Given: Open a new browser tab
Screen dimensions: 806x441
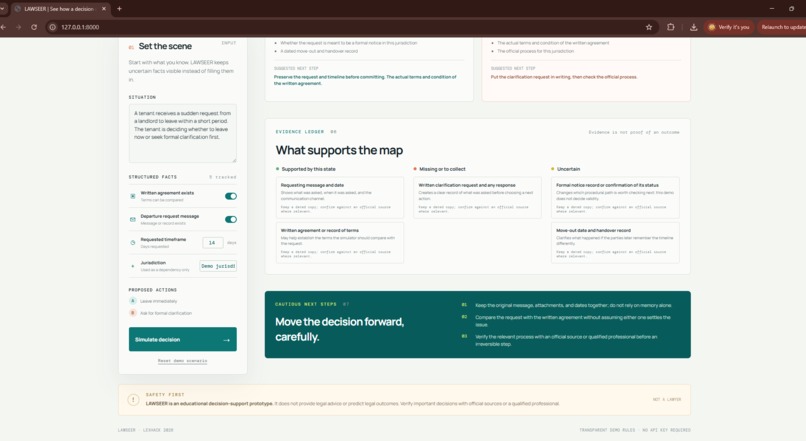Looking at the screenshot, I should click(119, 9).
